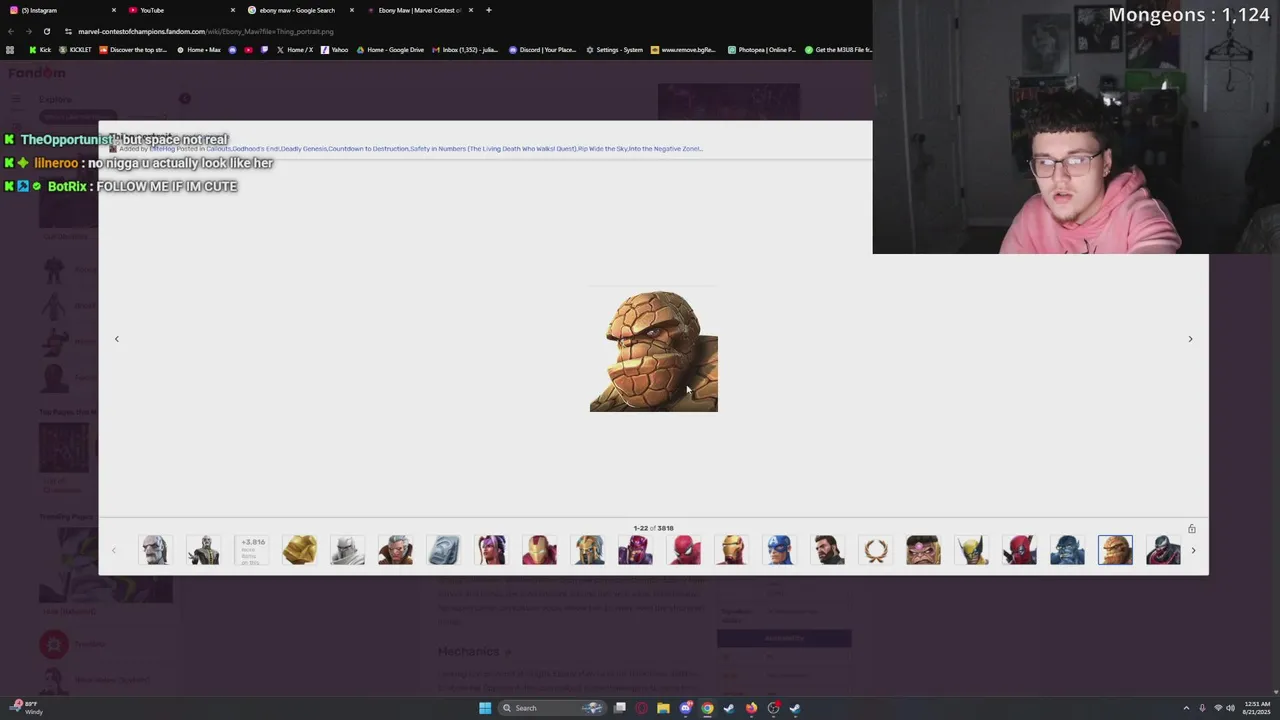The width and height of the screenshot is (1280, 720).
Task: Select the first gray-faced thumbnail
Action: [x=155, y=550]
